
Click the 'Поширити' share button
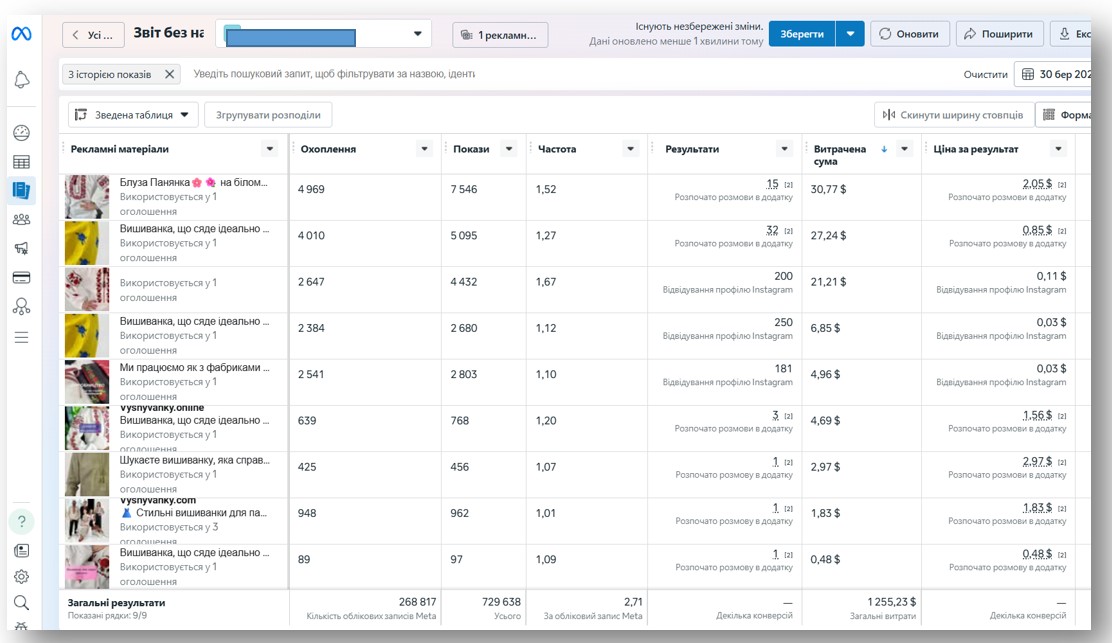1000,34
